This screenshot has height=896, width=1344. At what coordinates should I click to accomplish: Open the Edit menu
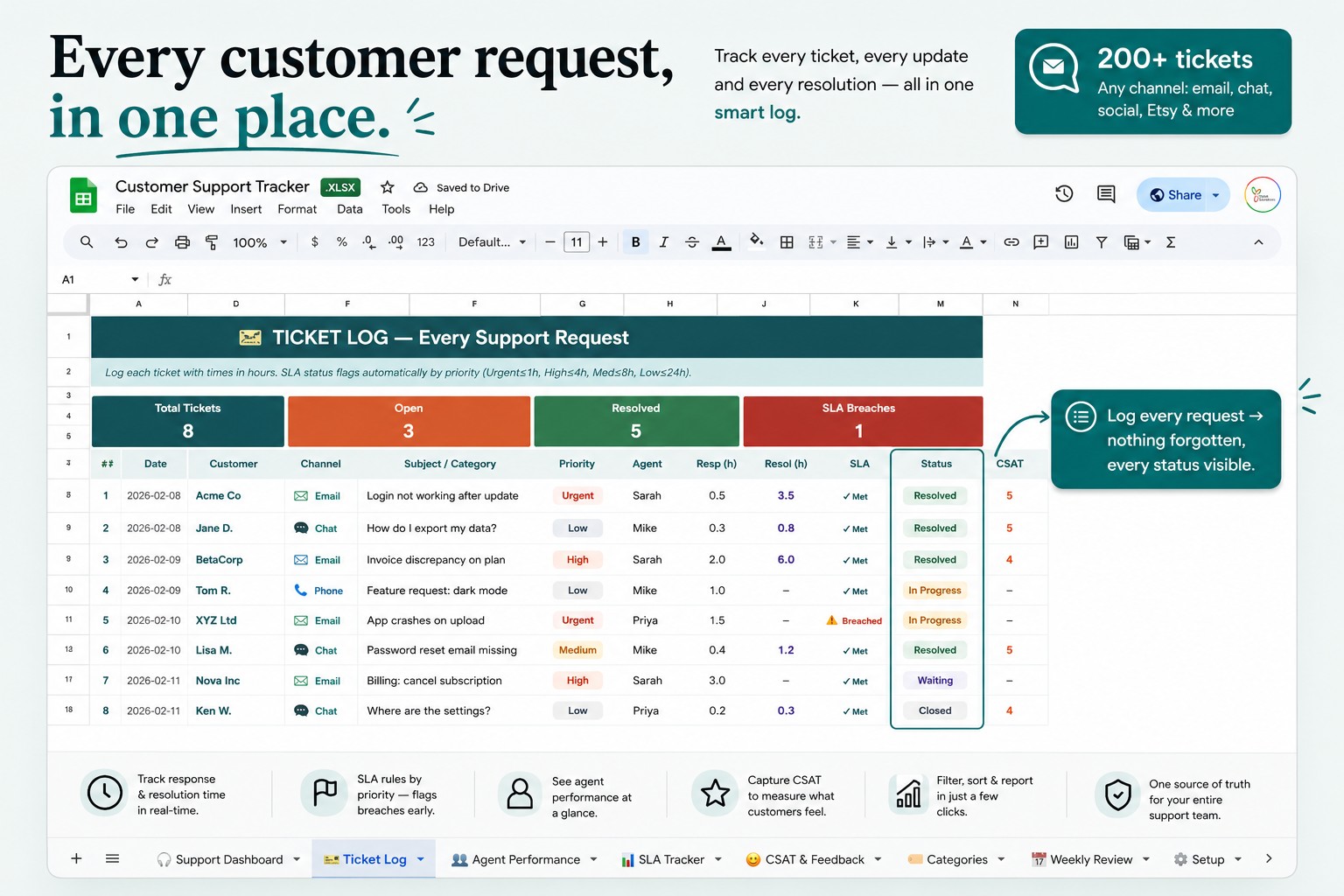pyautogui.click(x=161, y=209)
